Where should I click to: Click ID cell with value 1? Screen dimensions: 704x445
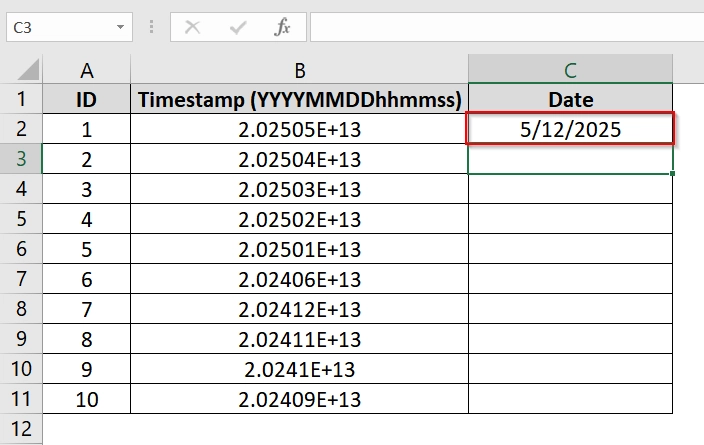pos(87,129)
